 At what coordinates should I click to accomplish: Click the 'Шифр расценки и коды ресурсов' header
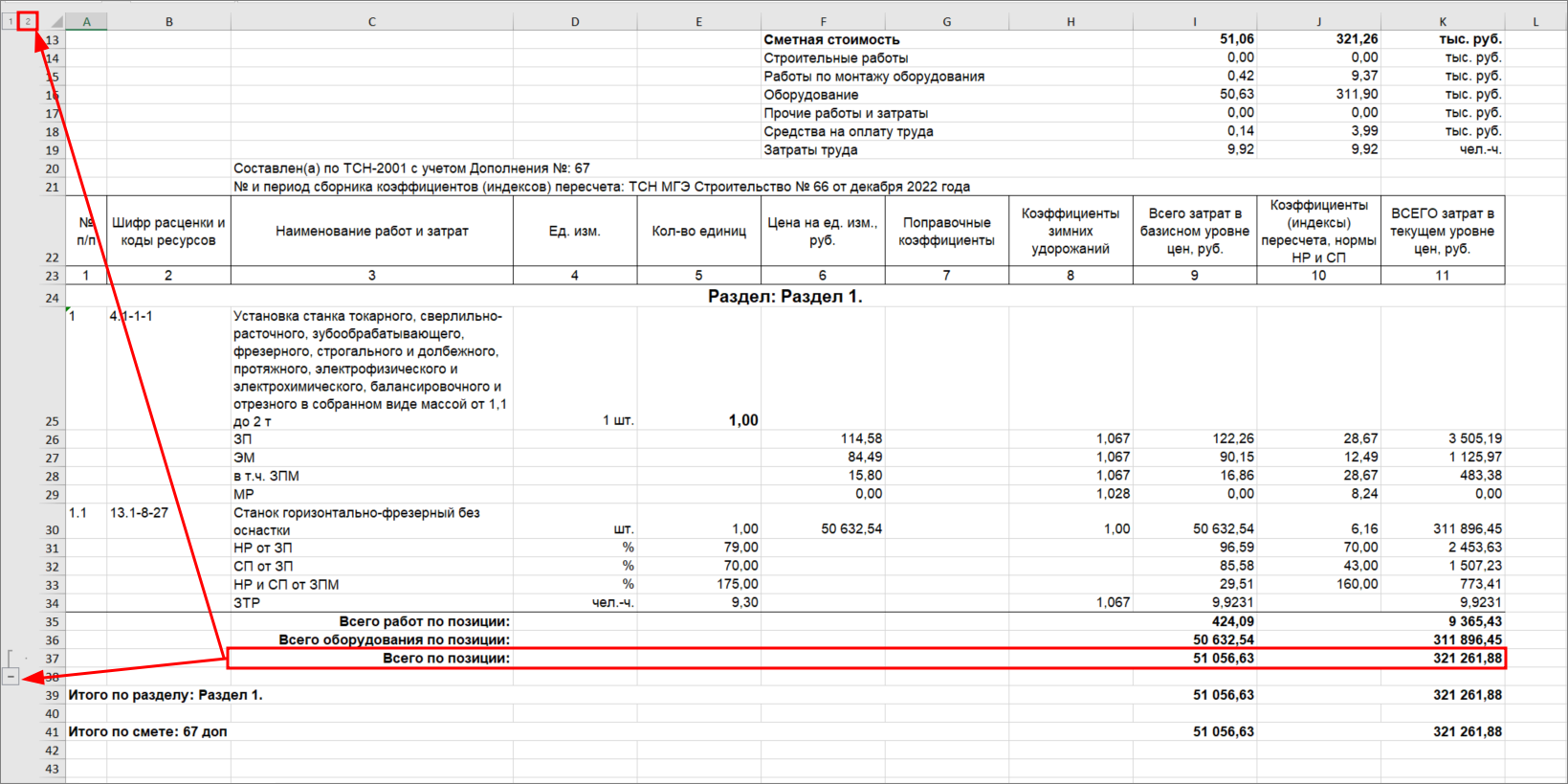pyautogui.click(x=168, y=231)
